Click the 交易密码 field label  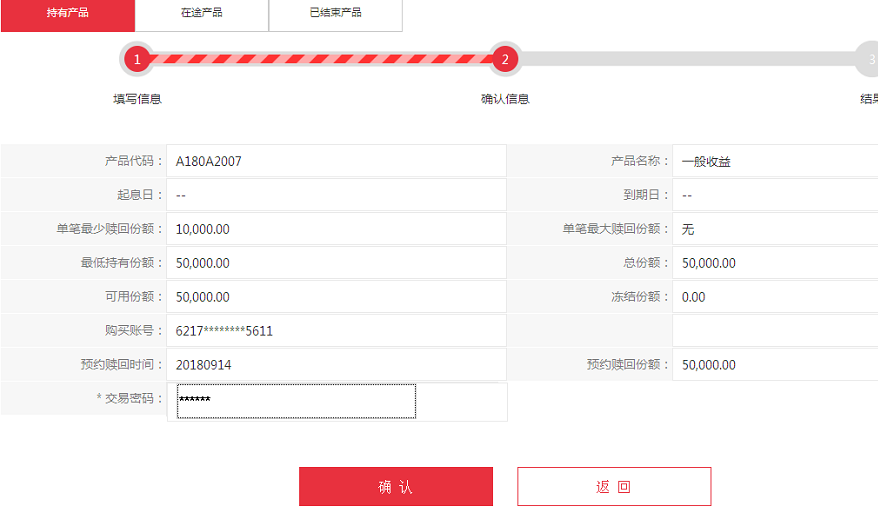[129, 398]
